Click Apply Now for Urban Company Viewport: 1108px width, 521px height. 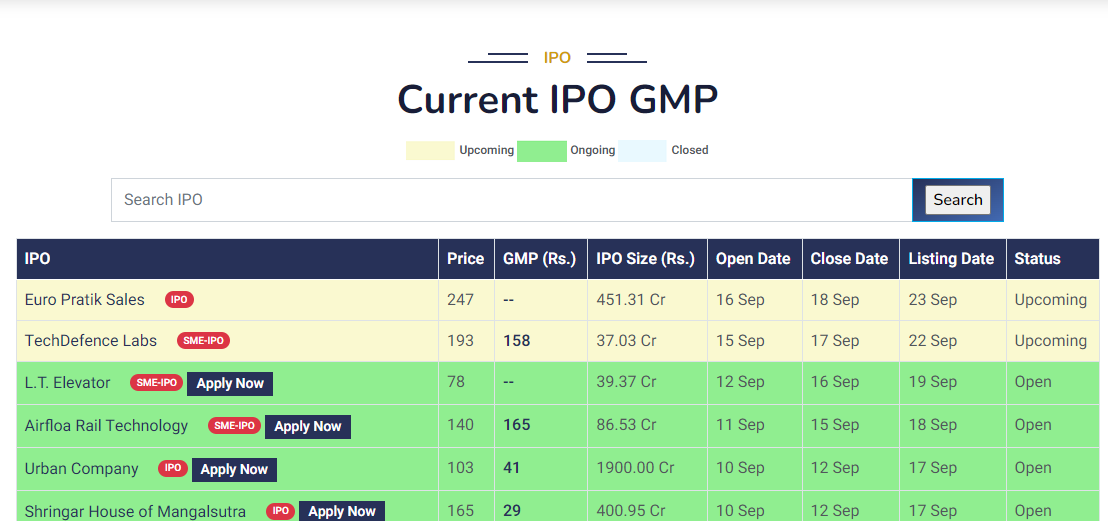pyautogui.click(x=234, y=469)
